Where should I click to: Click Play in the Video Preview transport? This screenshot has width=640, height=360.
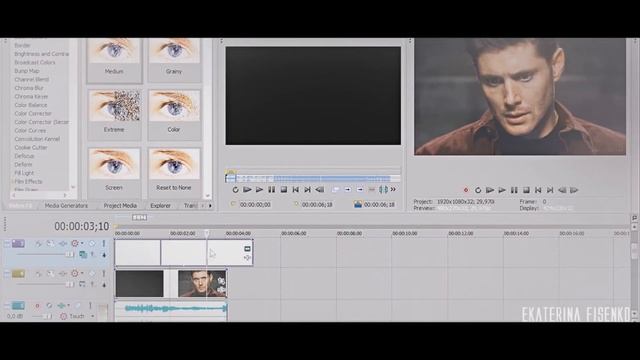click(502, 190)
